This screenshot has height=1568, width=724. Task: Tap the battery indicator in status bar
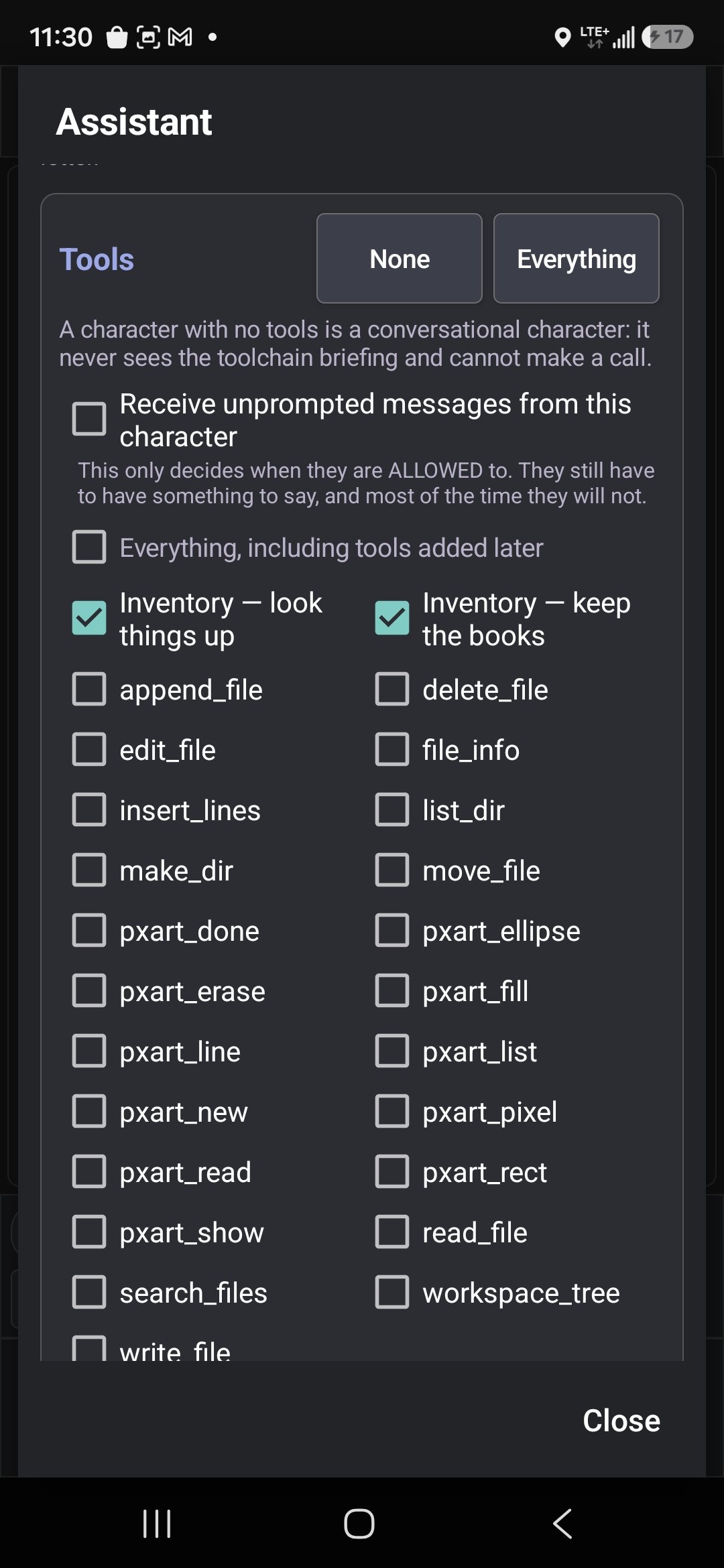click(x=668, y=37)
